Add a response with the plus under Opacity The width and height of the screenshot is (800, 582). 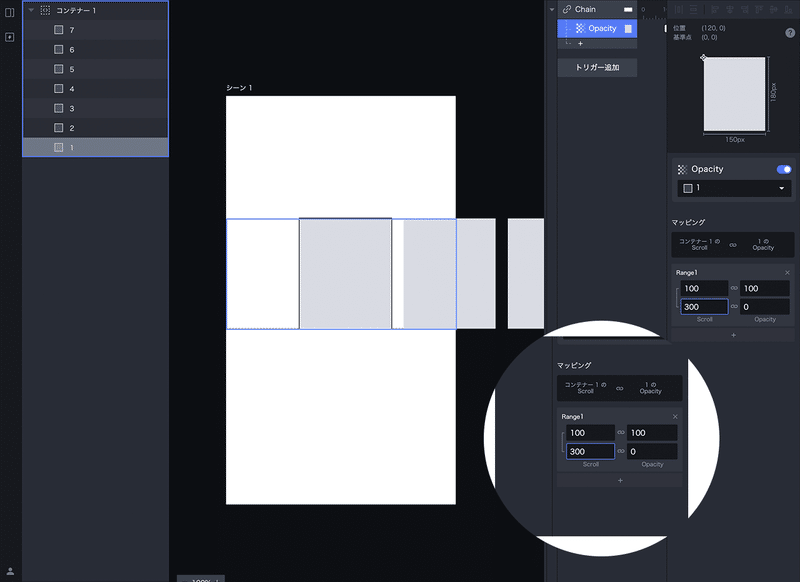(580, 44)
